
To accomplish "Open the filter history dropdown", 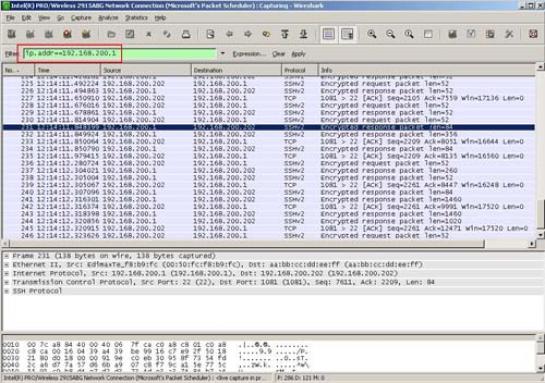I will (x=222, y=54).
